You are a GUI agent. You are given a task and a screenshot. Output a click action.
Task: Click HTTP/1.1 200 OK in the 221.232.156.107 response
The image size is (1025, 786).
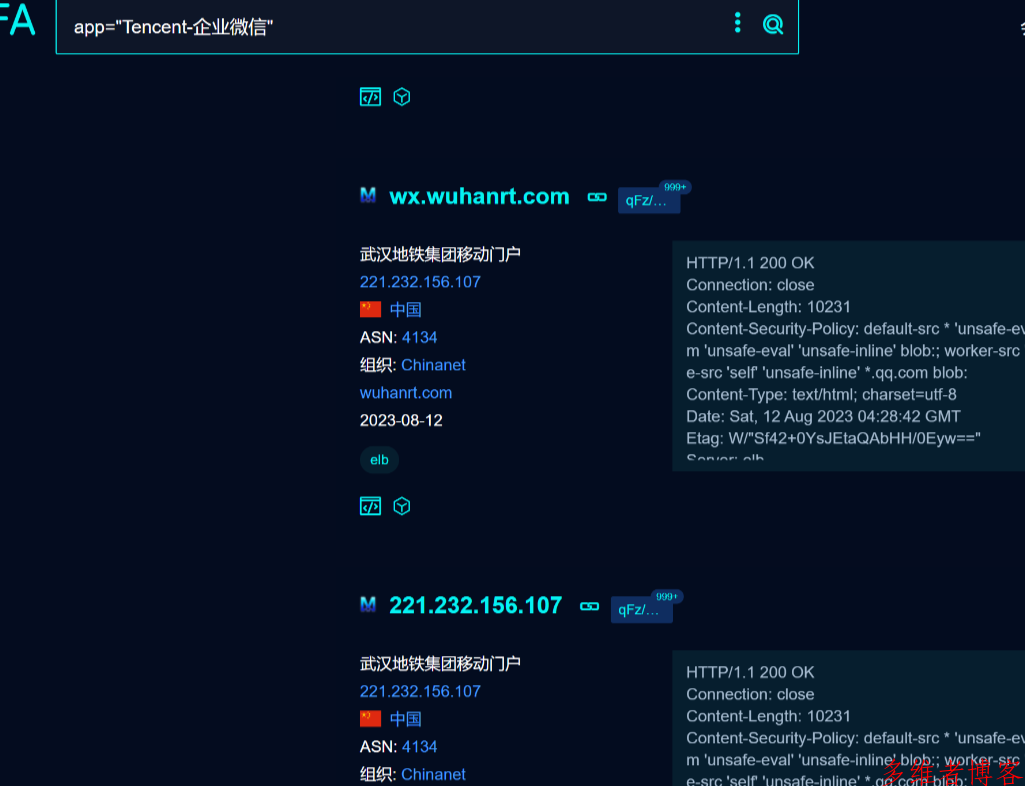pos(750,672)
